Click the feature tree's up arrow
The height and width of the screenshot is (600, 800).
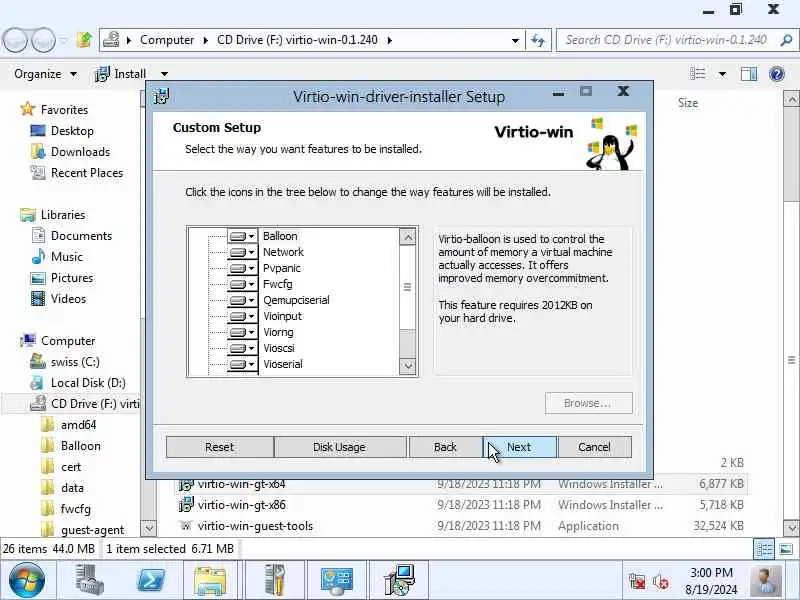pos(408,237)
